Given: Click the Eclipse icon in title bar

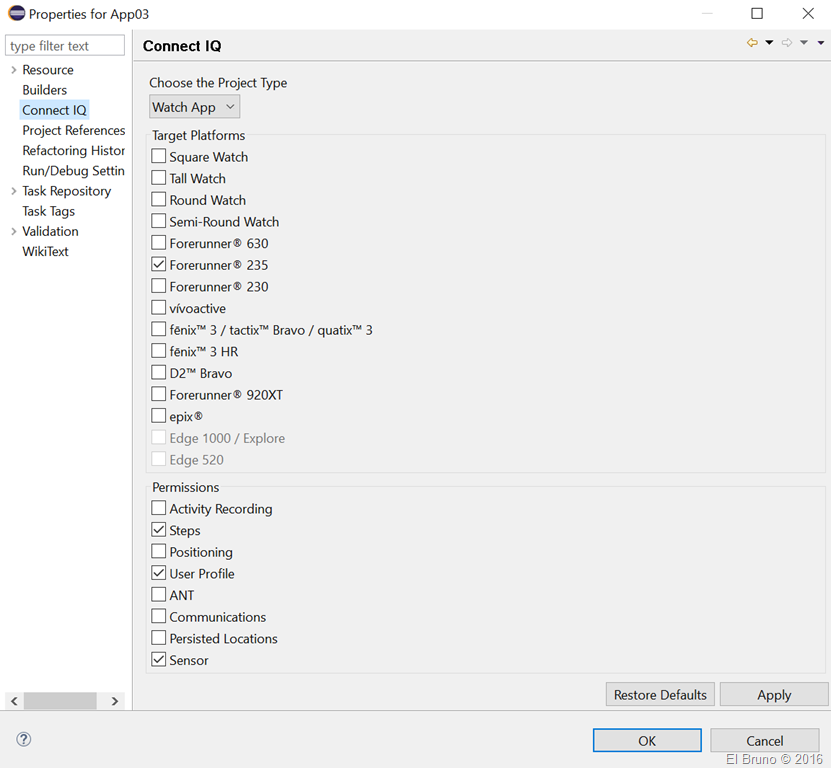Looking at the screenshot, I should click(x=15, y=14).
